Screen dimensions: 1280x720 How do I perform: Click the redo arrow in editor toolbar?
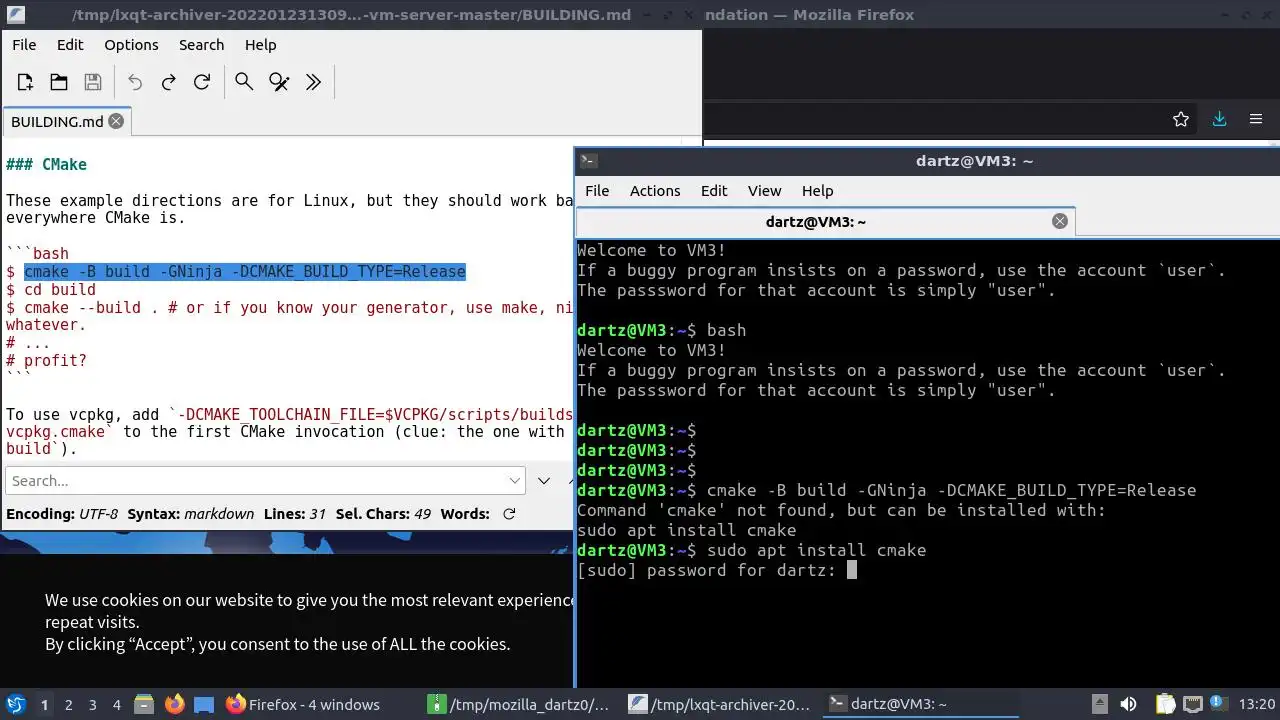[x=168, y=82]
